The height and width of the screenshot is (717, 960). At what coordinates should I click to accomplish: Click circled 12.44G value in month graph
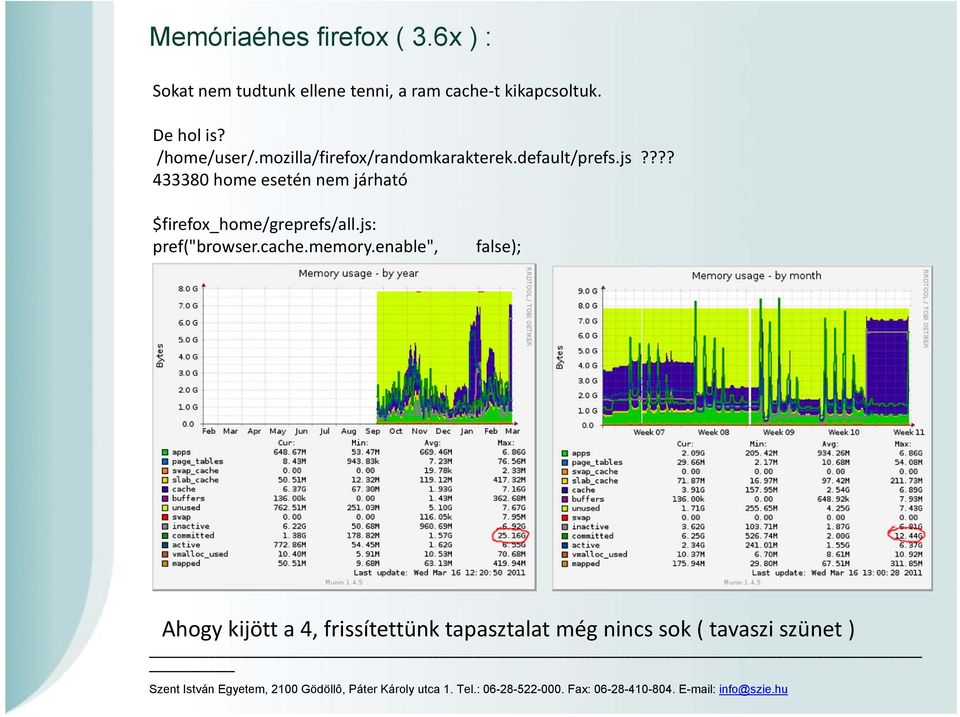907,536
